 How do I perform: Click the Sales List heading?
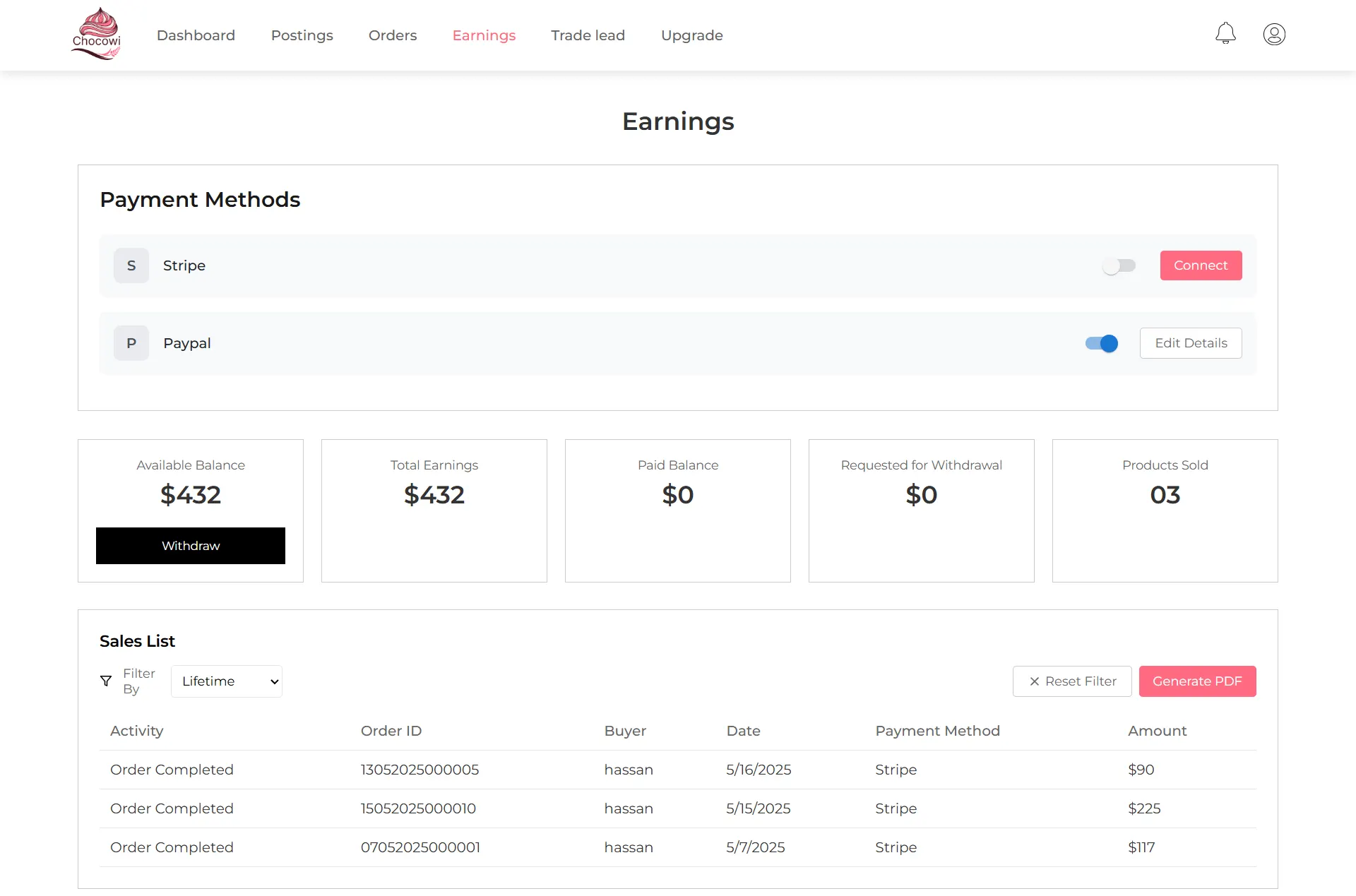coord(137,641)
